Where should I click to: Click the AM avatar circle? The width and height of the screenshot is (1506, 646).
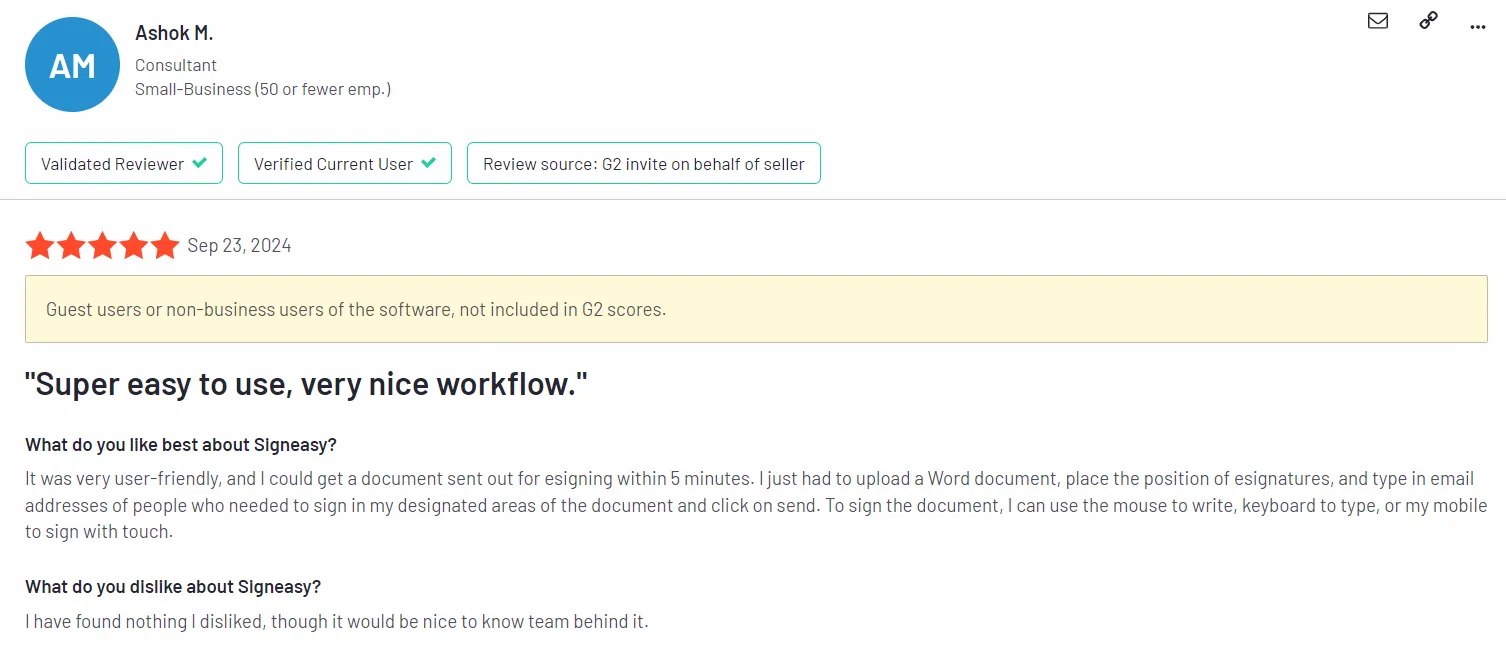[72, 65]
